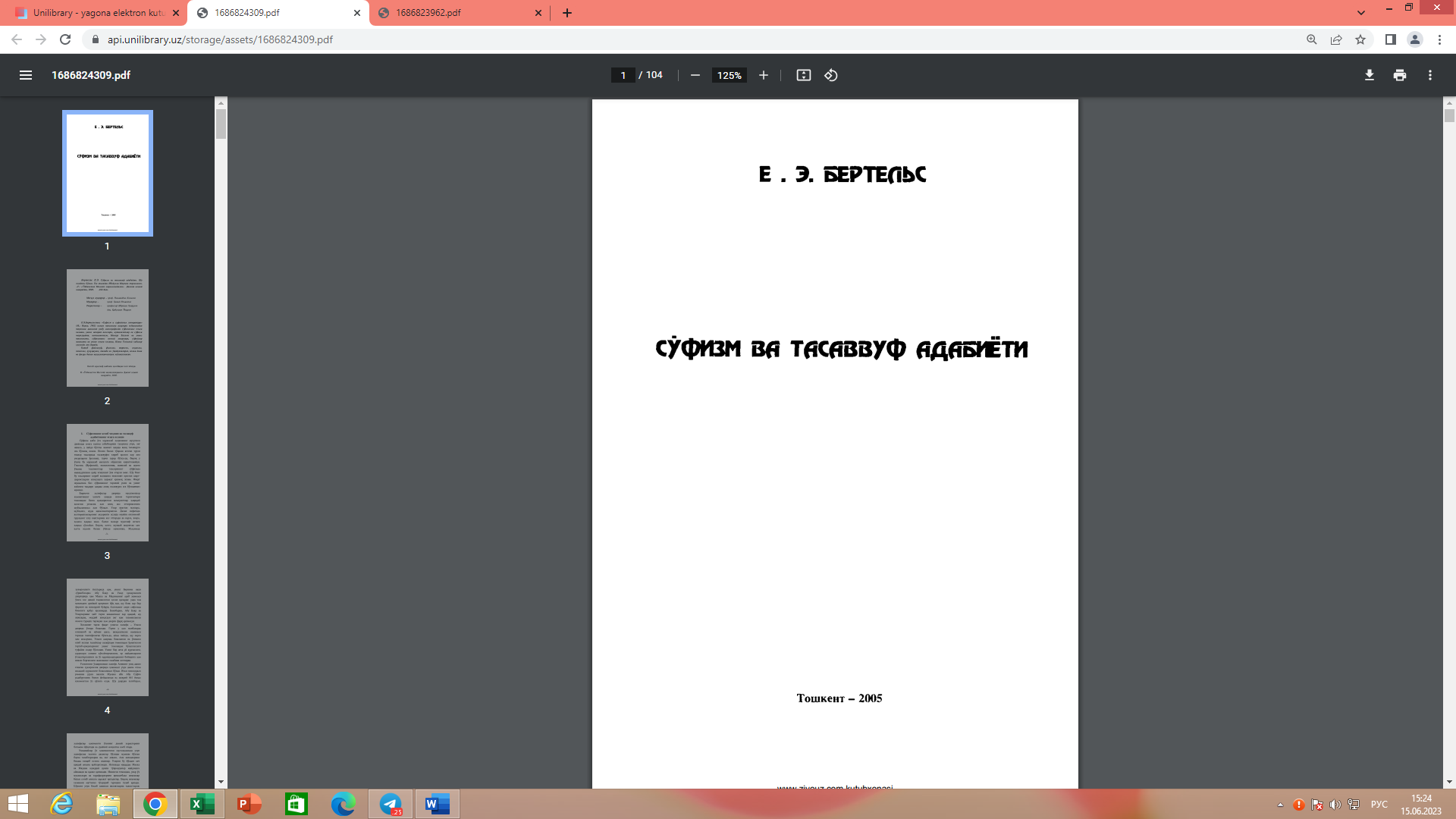Click the page number input field
The height and width of the screenshot is (819, 1456).
click(623, 75)
